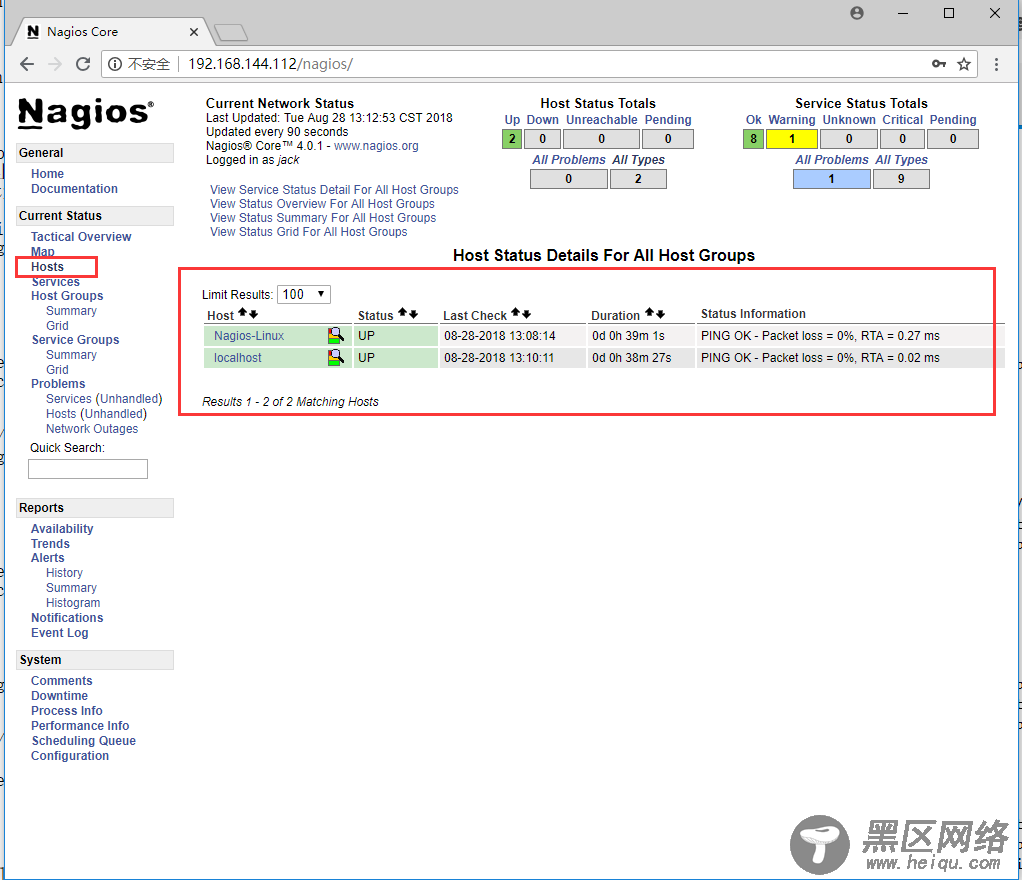Click the blue service All Problems count
Screen dimensions: 1022x880
(x=832, y=179)
